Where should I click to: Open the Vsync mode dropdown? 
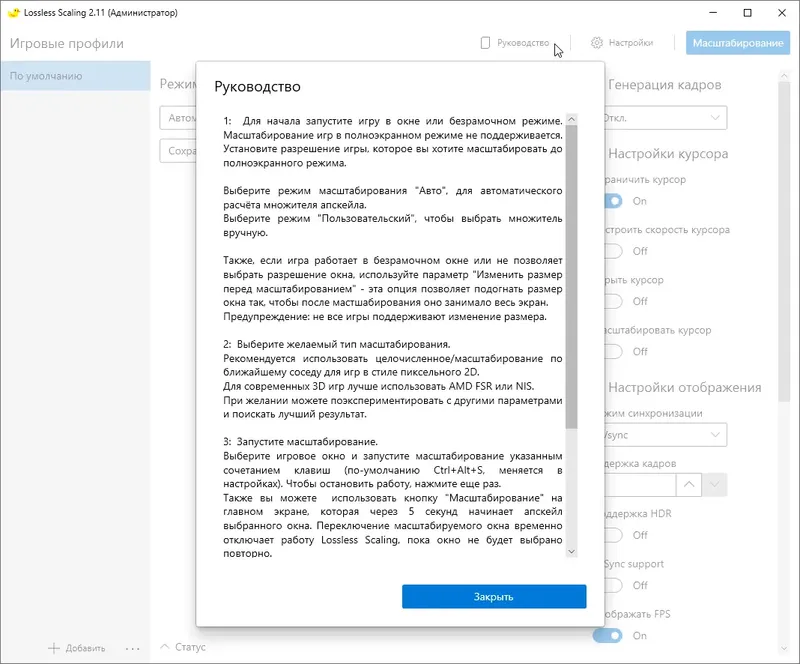(x=666, y=435)
